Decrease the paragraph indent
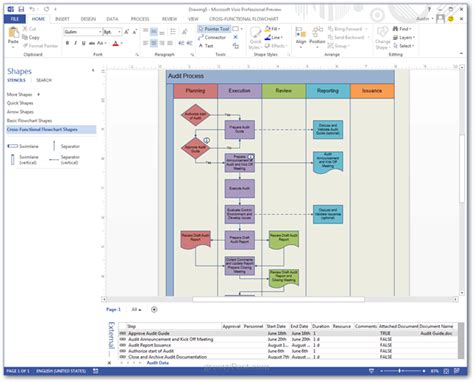The image size is (474, 382). [x=181, y=43]
